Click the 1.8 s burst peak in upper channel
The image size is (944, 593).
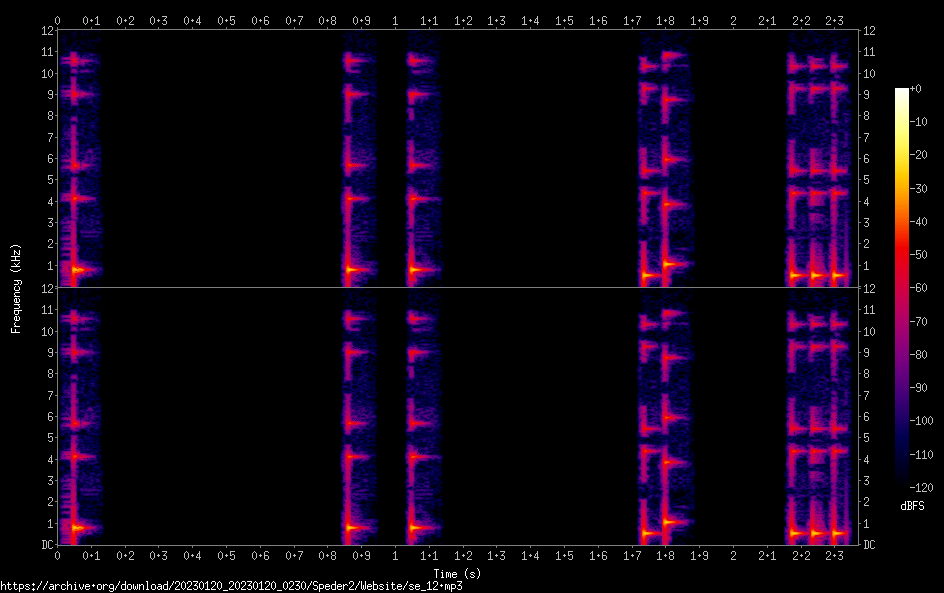668,264
